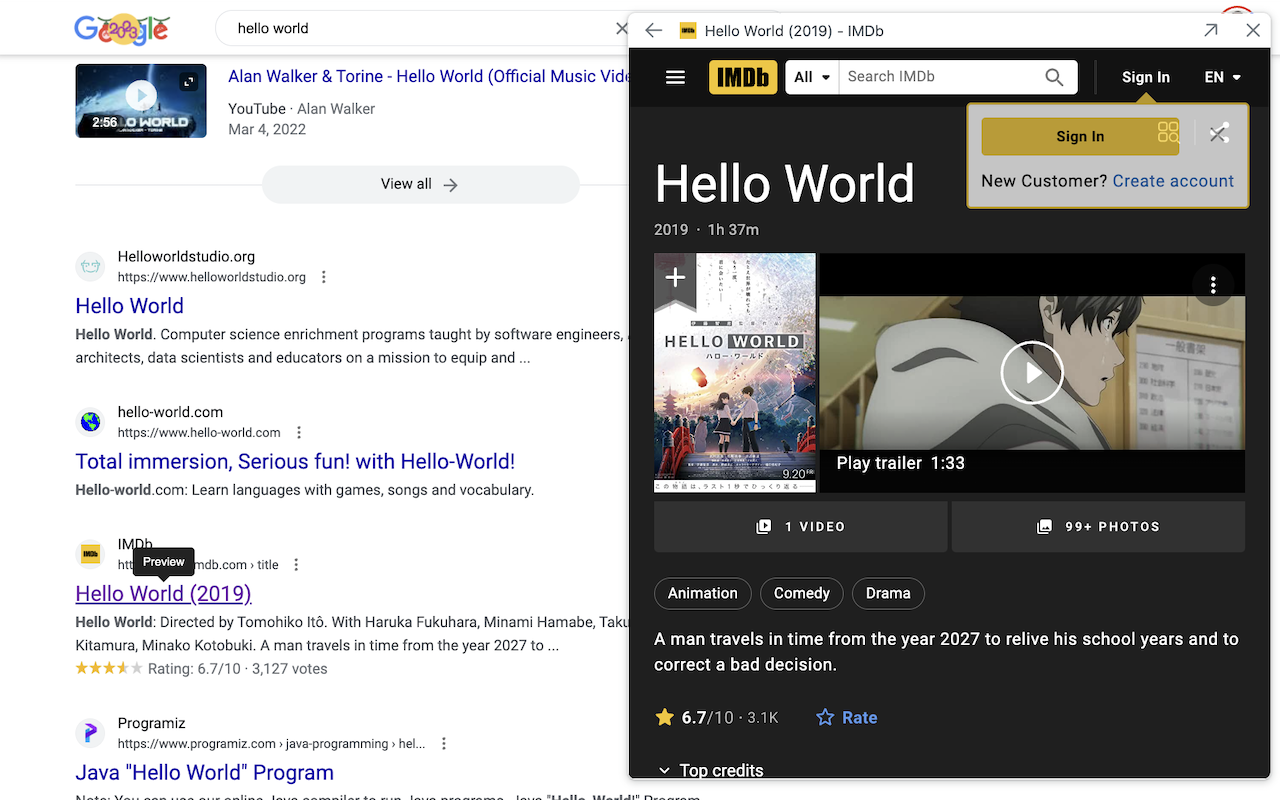Screen dimensions: 1280x800
Task: Add Hello World poster to watchlist
Action: click(x=675, y=277)
